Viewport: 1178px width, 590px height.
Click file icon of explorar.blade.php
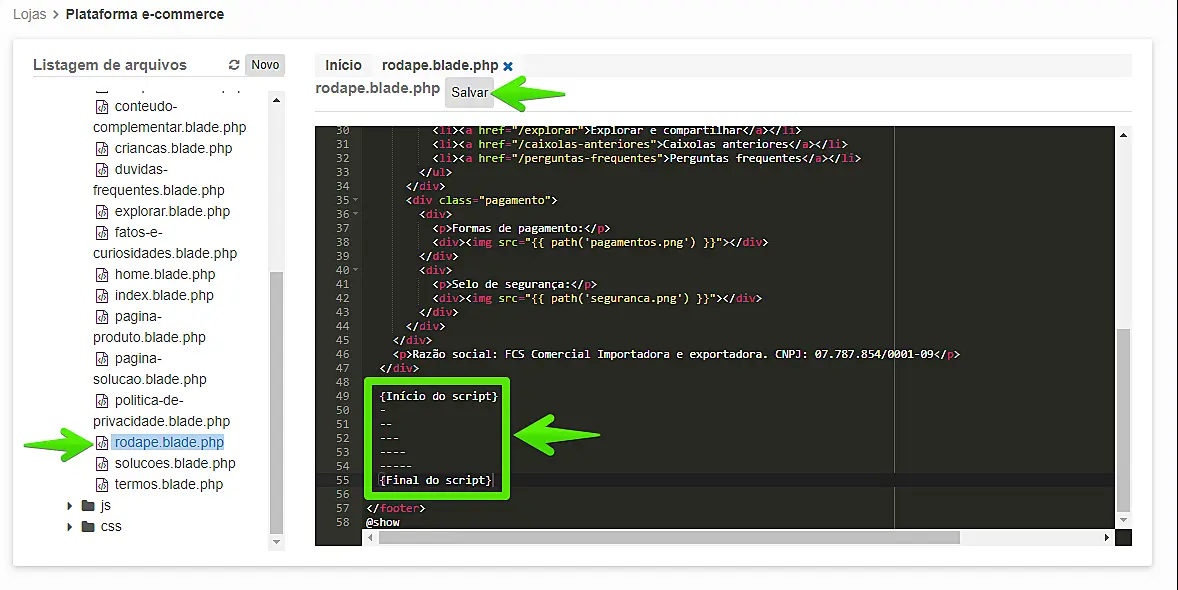pos(101,212)
